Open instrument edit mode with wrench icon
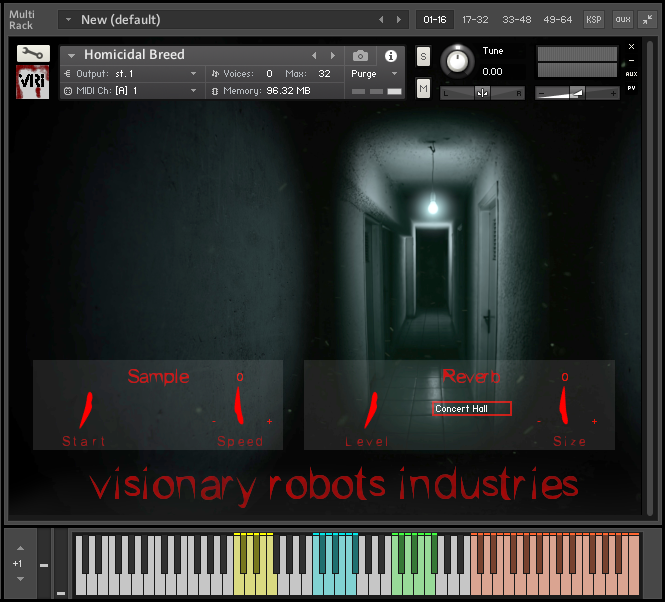Viewport: 665px width, 602px height. (33, 54)
